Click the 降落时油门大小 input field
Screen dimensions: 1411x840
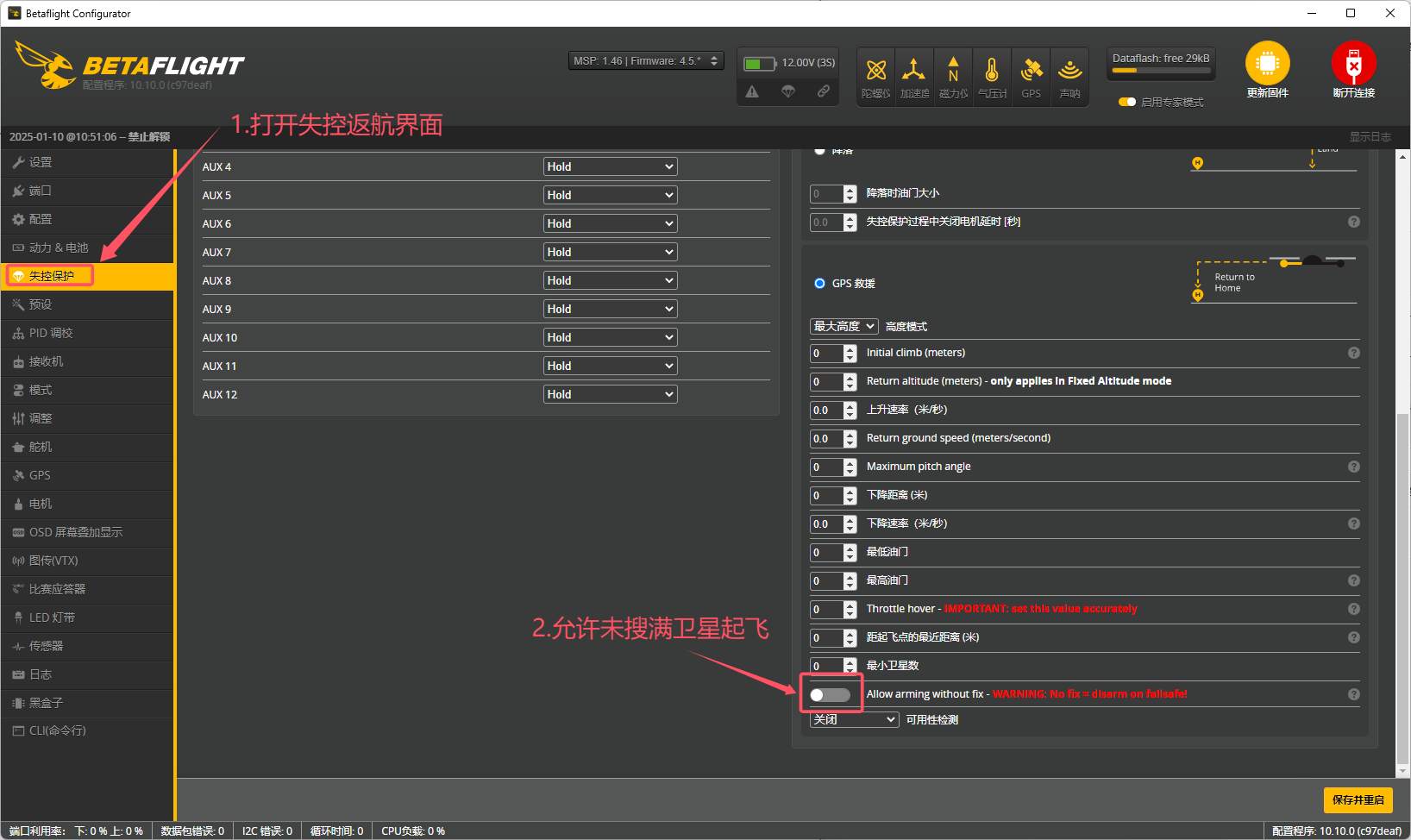[x=833, y=193]
